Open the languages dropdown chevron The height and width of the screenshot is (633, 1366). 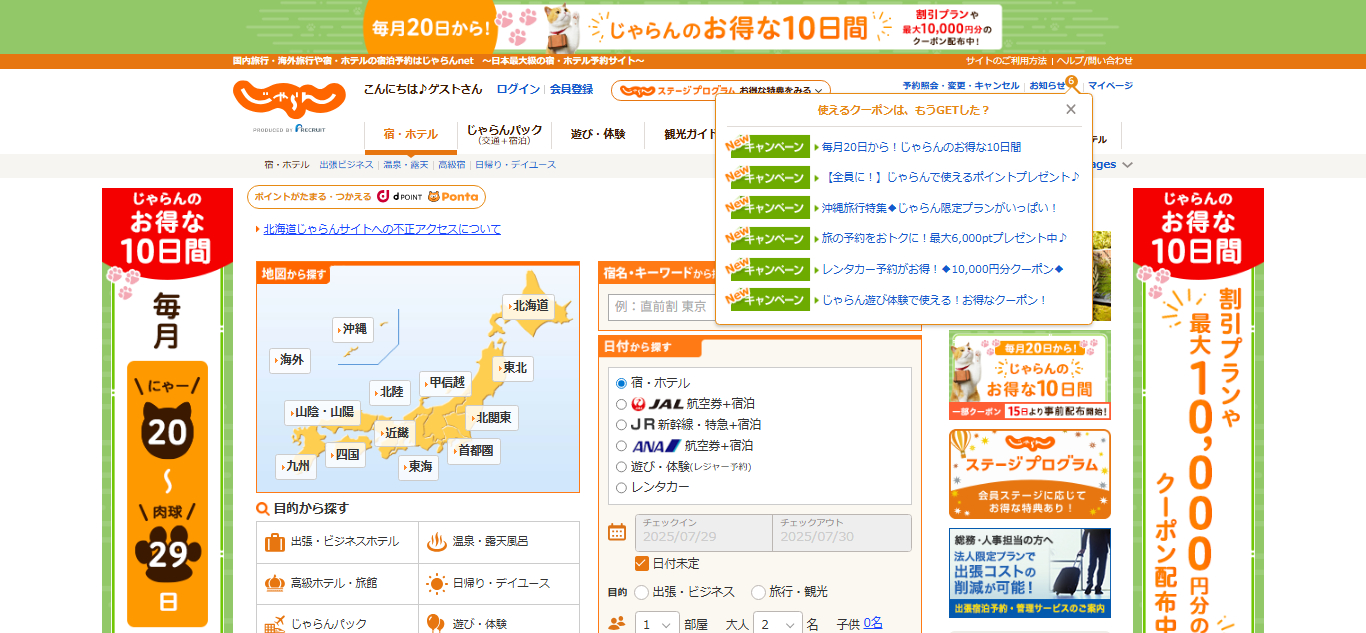click(x=1127, y=165)
